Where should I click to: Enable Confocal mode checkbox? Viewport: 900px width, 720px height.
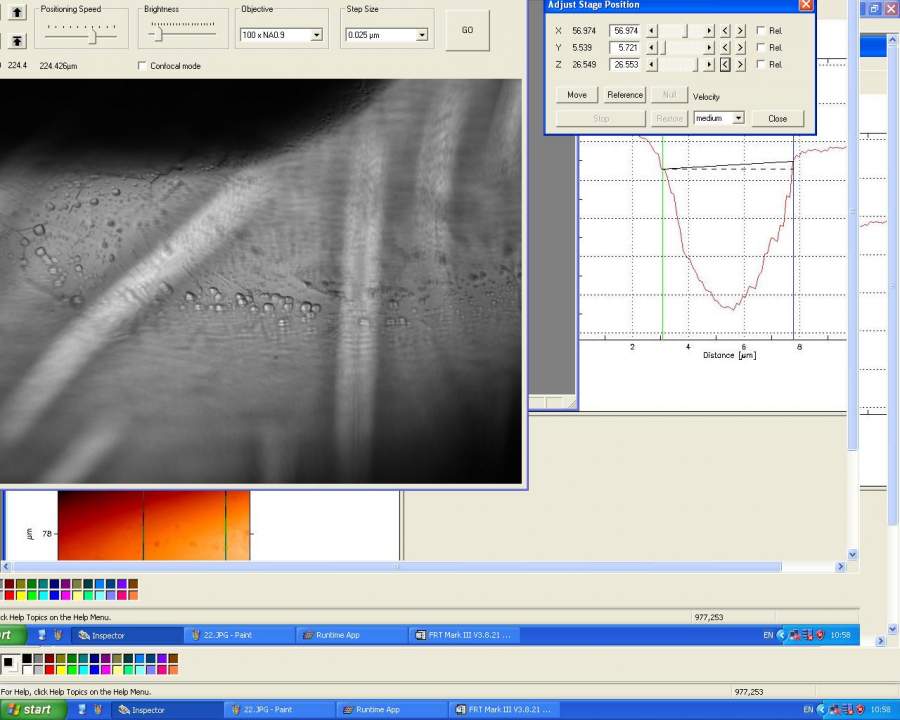point(142,66)
